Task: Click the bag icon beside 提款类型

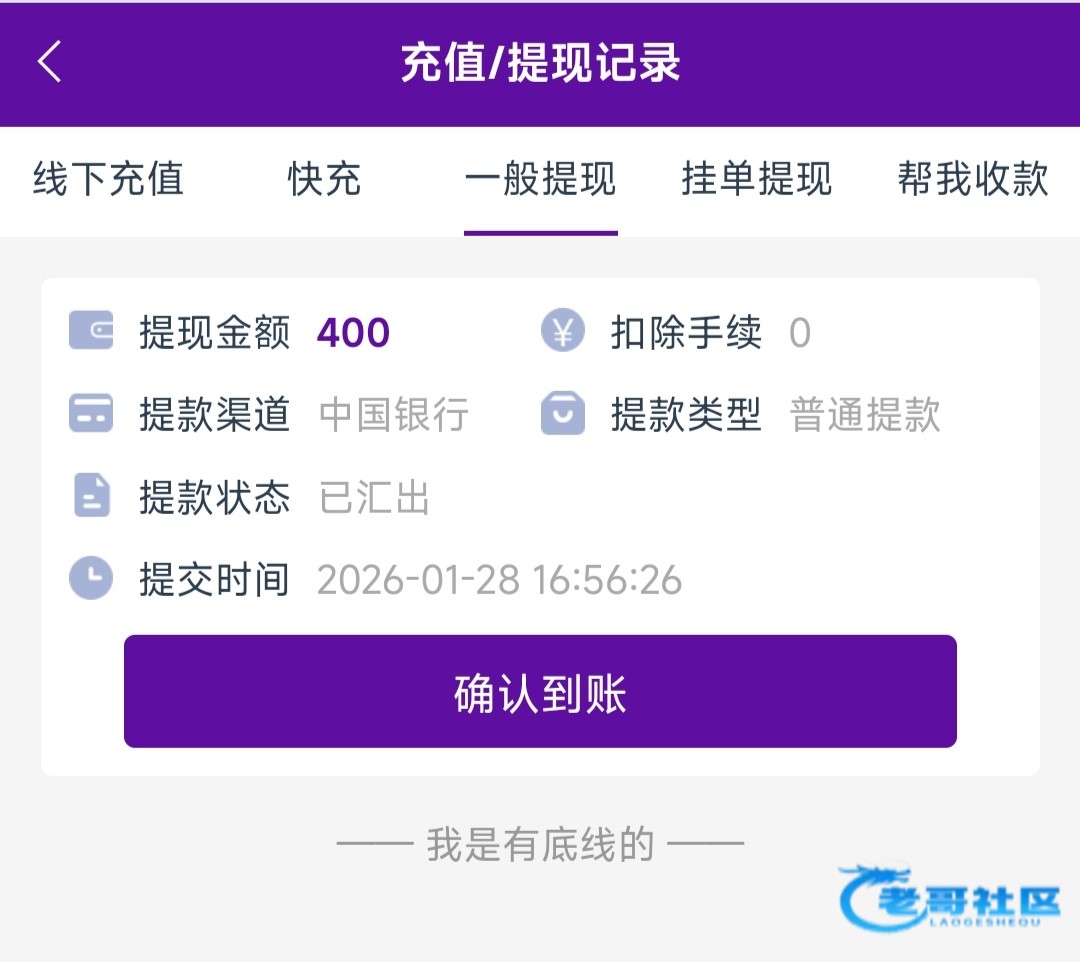Action: pos(562,413)
